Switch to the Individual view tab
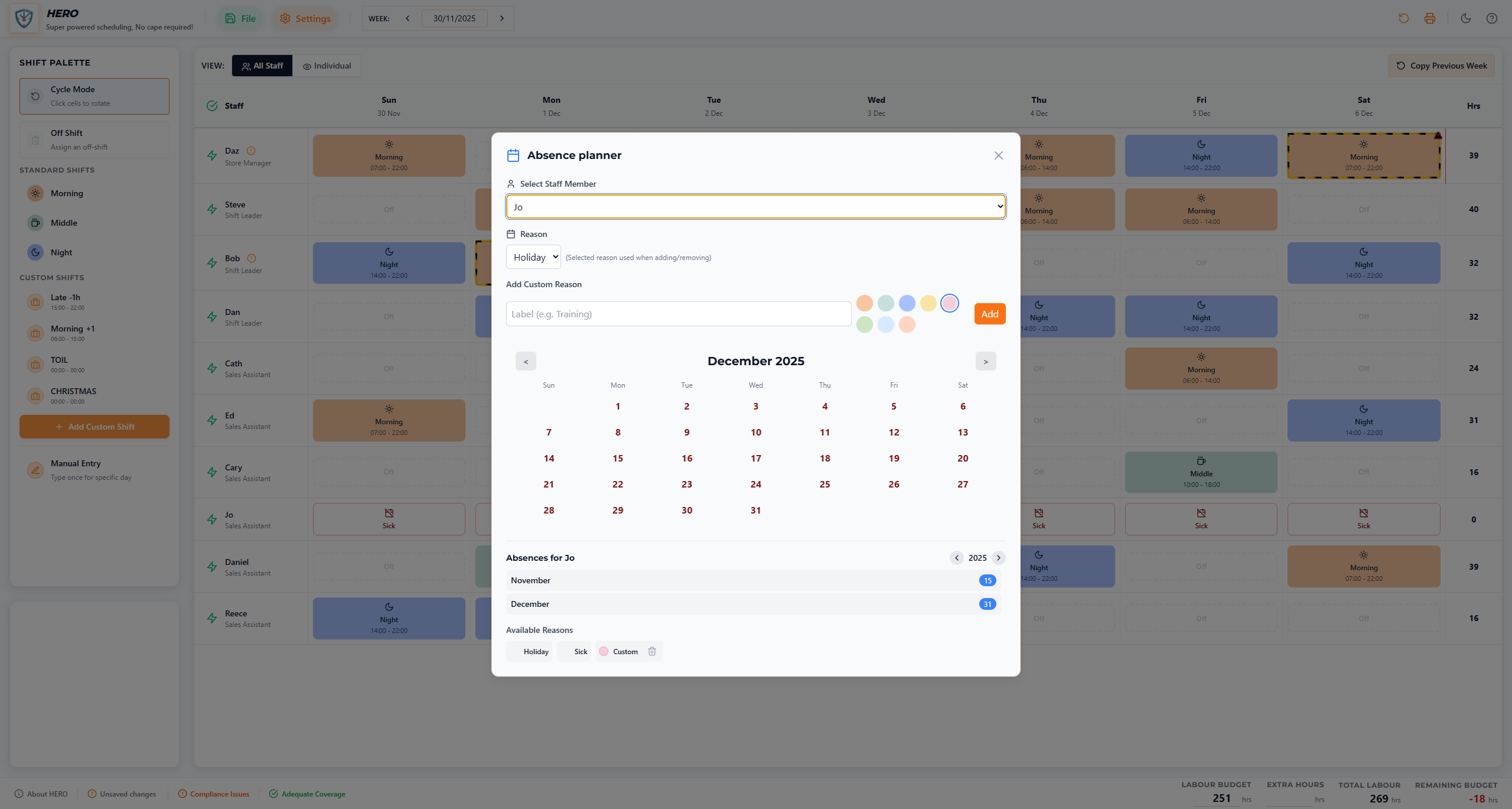1512x809 pixels. click(x=327, y=66)
